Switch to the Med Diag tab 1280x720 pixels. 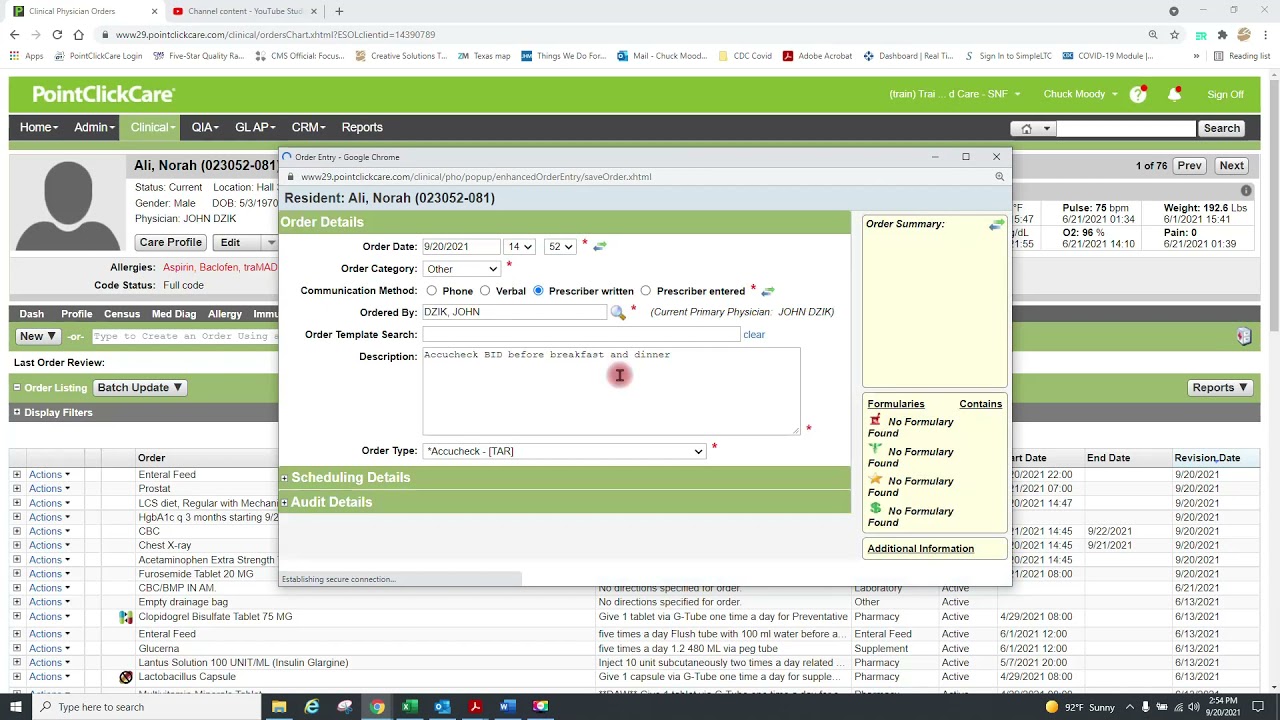pos(174,314)
